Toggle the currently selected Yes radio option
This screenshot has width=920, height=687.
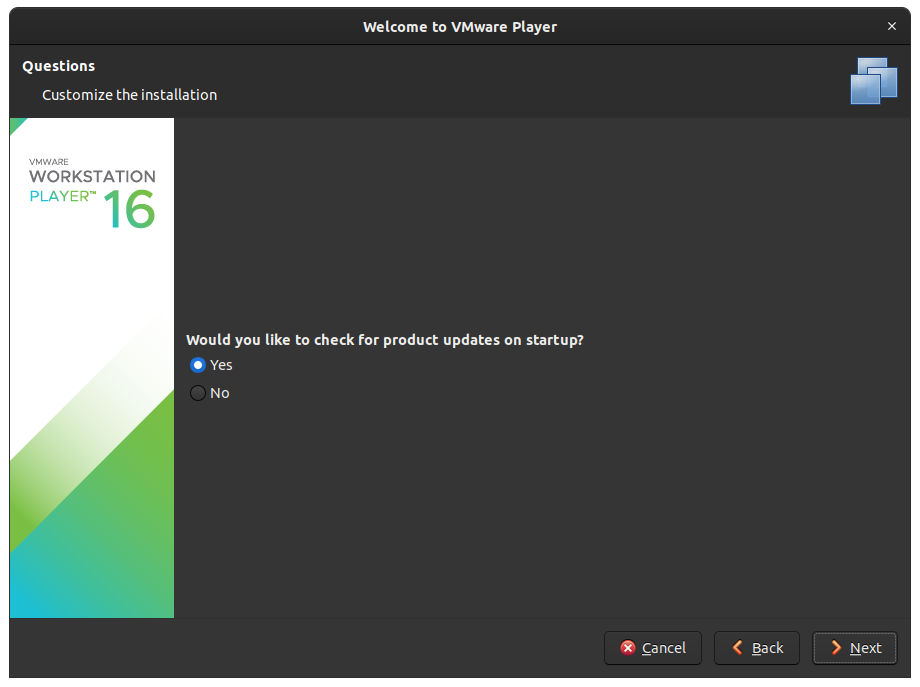pyautogui.click(x=198, y=365)
